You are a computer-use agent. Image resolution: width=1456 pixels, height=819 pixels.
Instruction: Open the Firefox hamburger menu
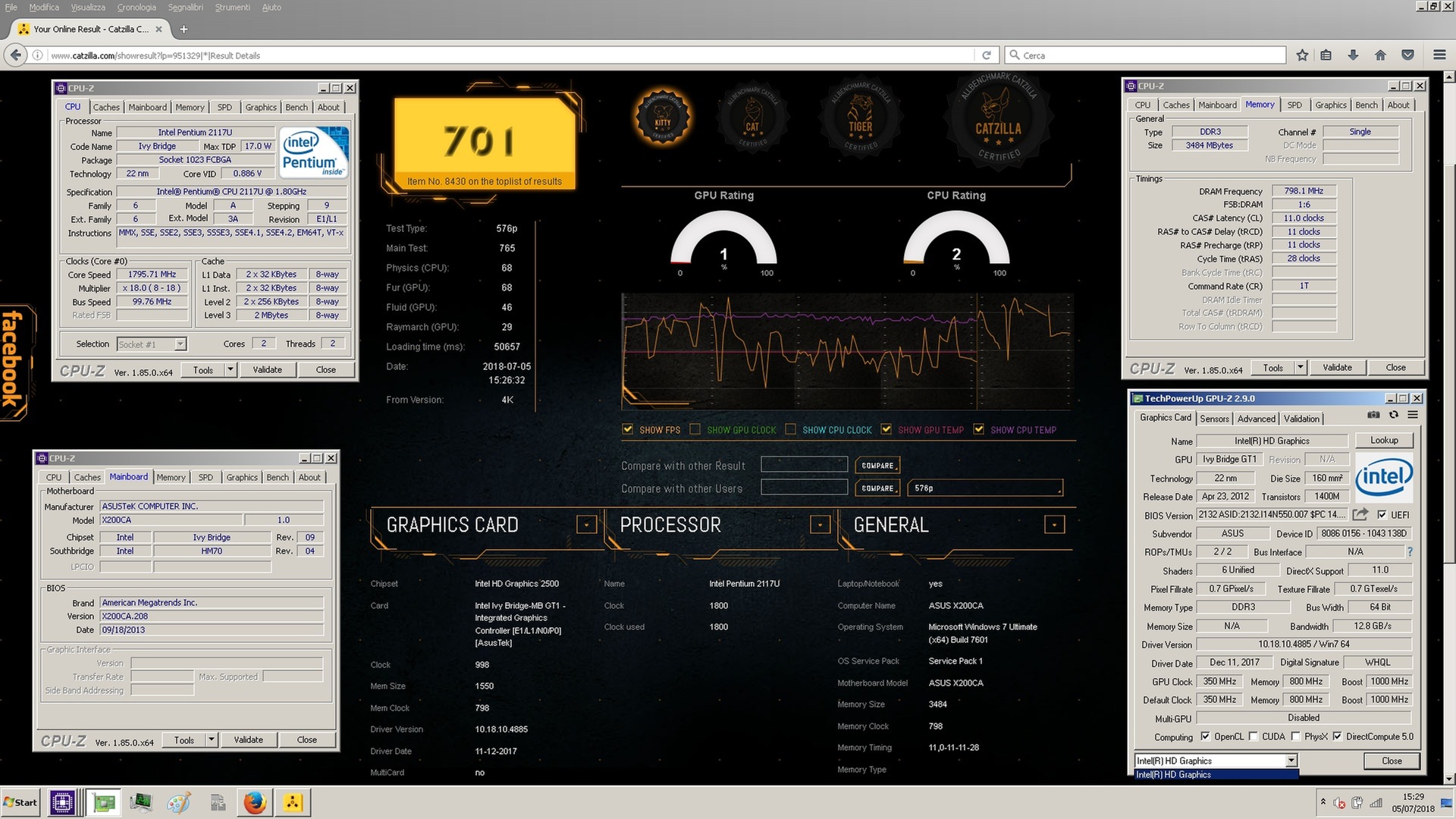[x=1439, y=55]
